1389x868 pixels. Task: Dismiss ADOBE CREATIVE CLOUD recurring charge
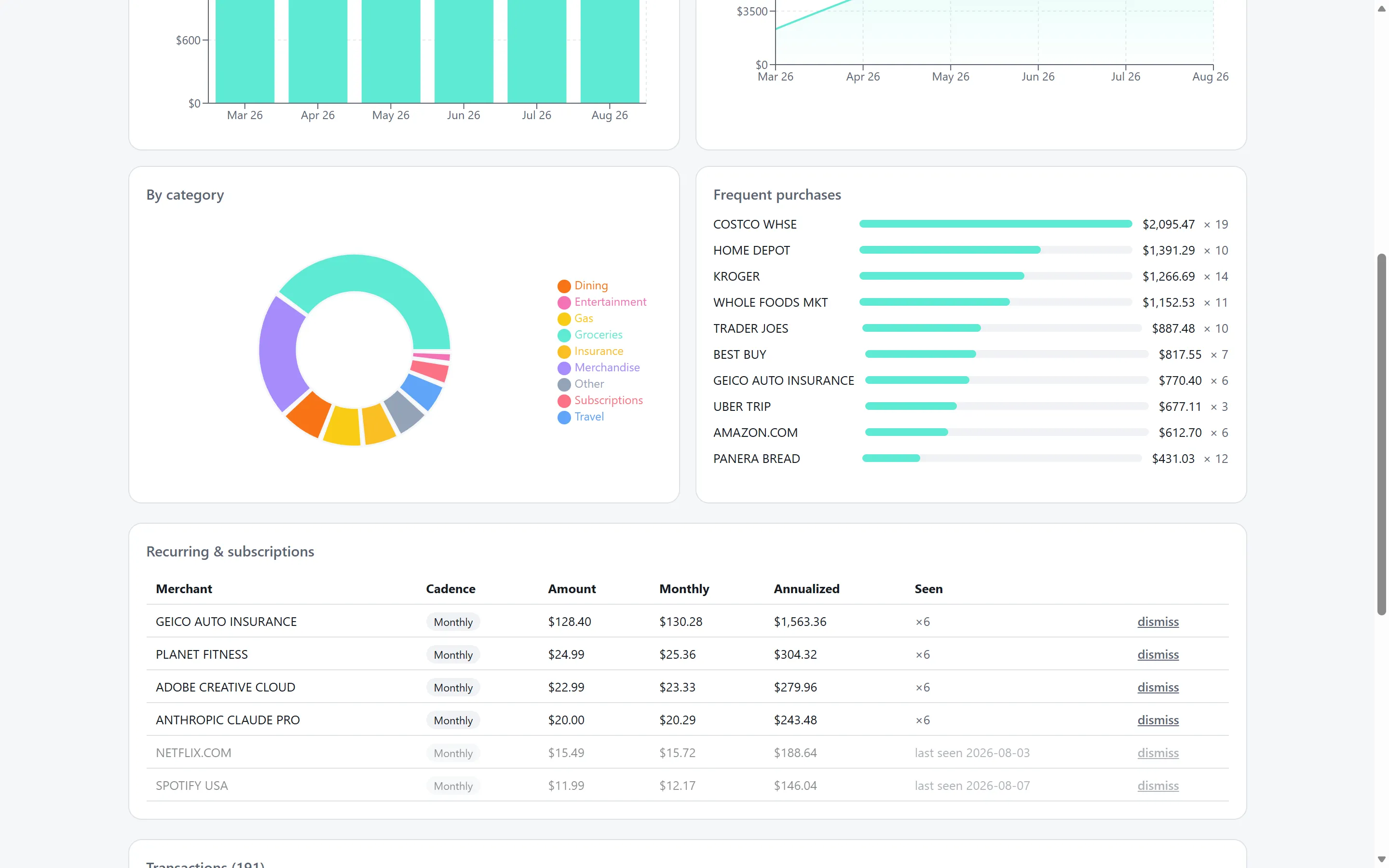[x=1157, y=687]
